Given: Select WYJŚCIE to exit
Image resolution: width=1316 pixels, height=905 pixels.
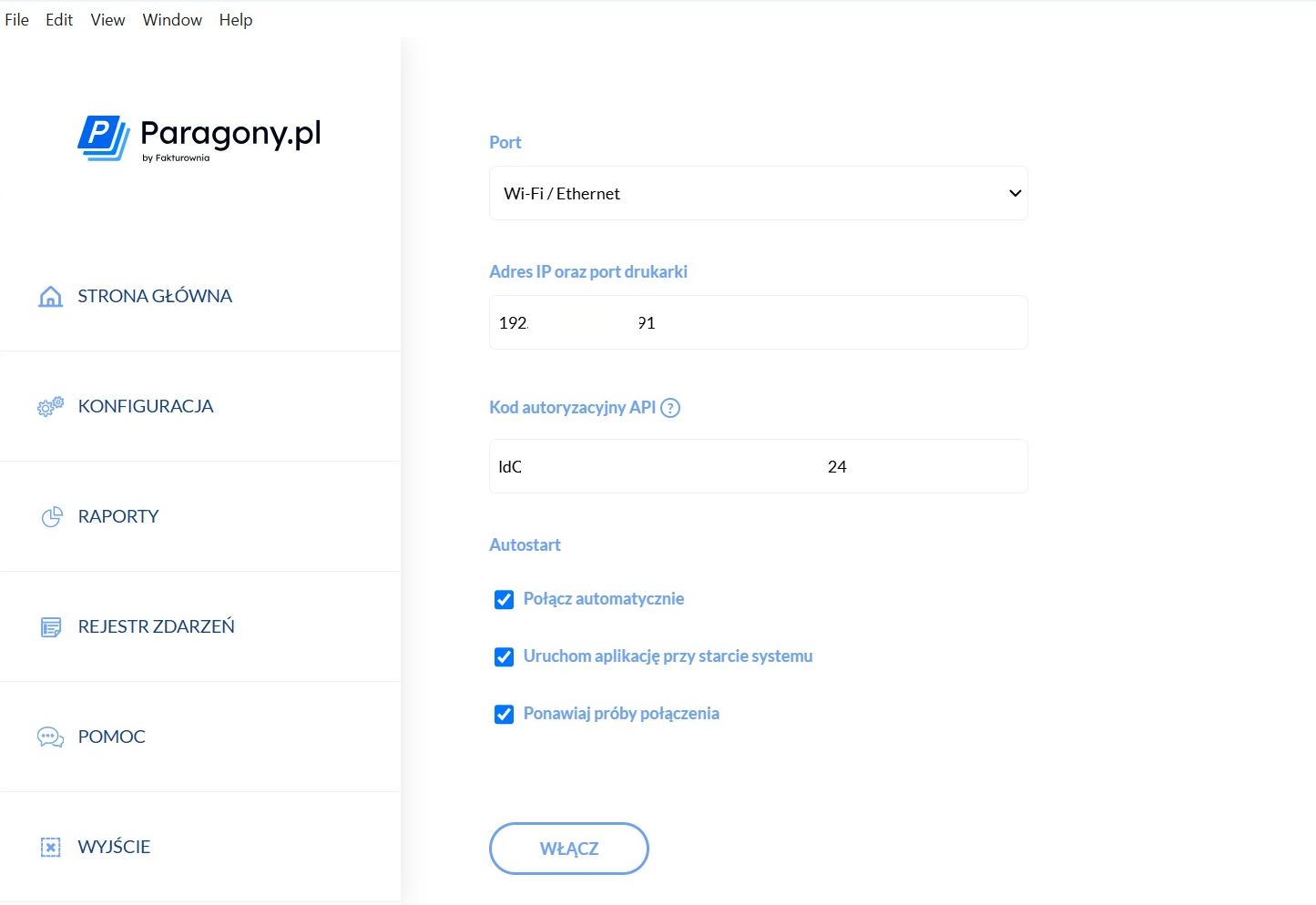Looking at the screenshot, I should [x=115, y=847].
